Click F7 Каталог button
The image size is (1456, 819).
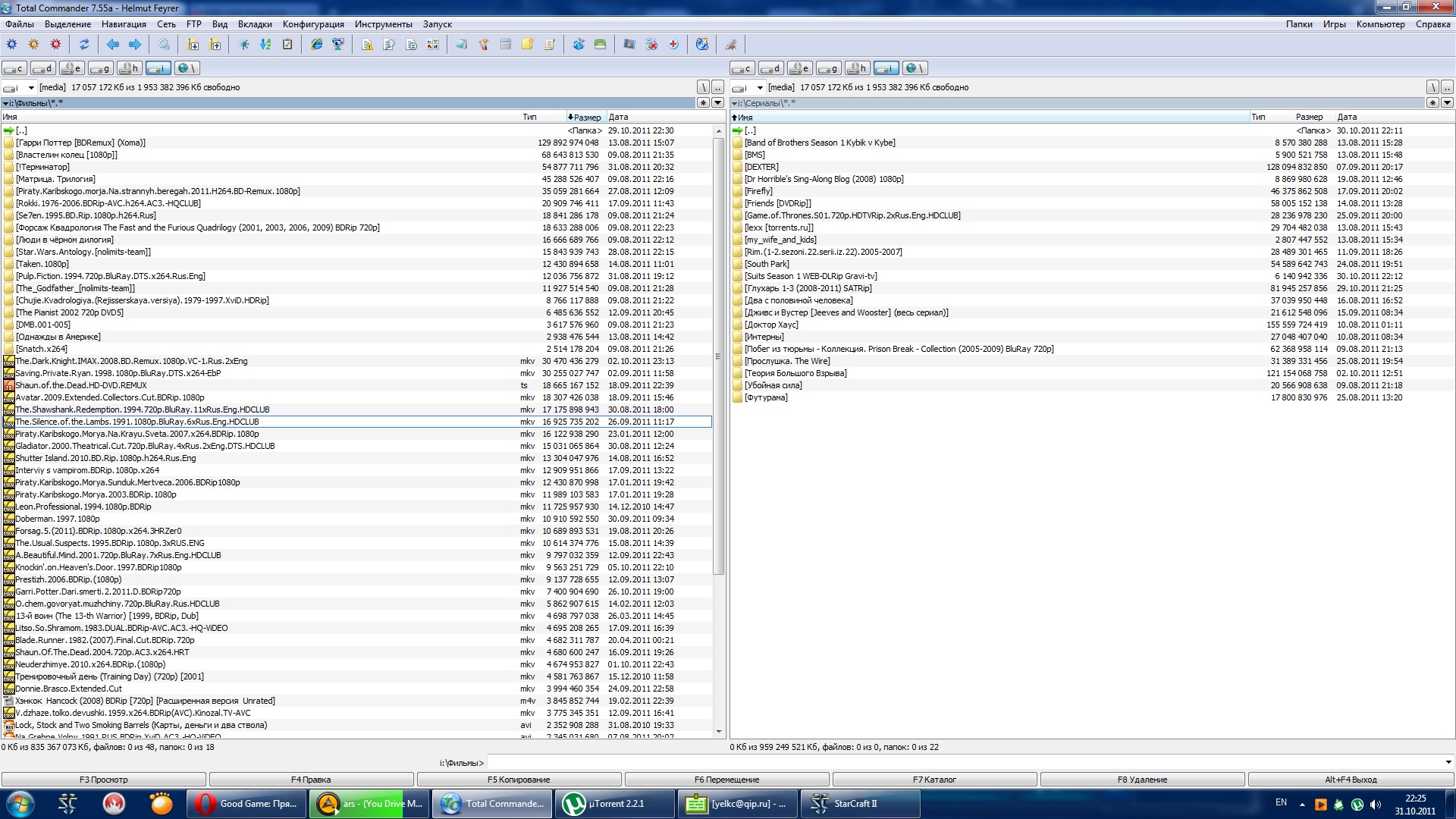click(934, 780)
